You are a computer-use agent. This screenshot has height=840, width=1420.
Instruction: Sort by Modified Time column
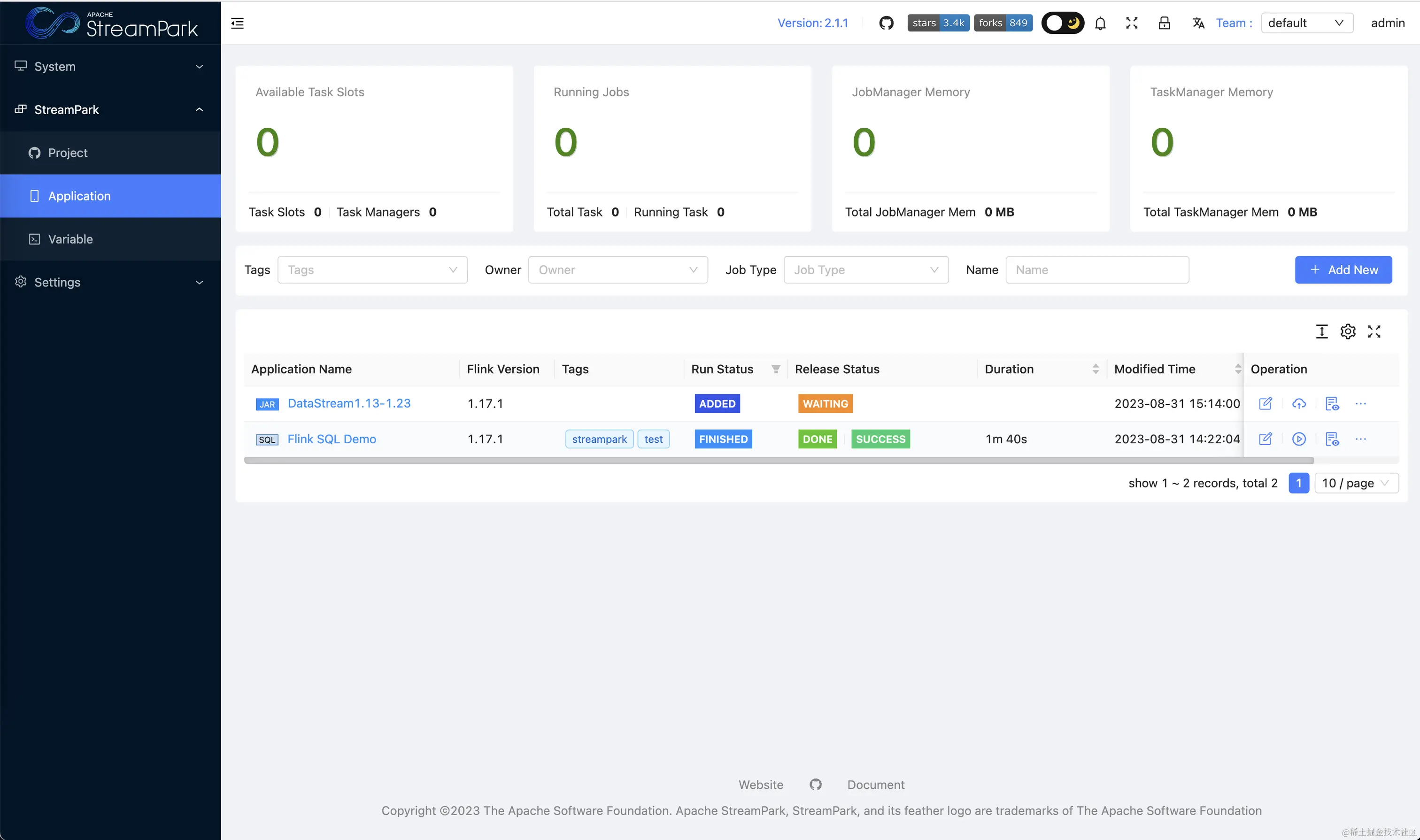(1237, 369)
